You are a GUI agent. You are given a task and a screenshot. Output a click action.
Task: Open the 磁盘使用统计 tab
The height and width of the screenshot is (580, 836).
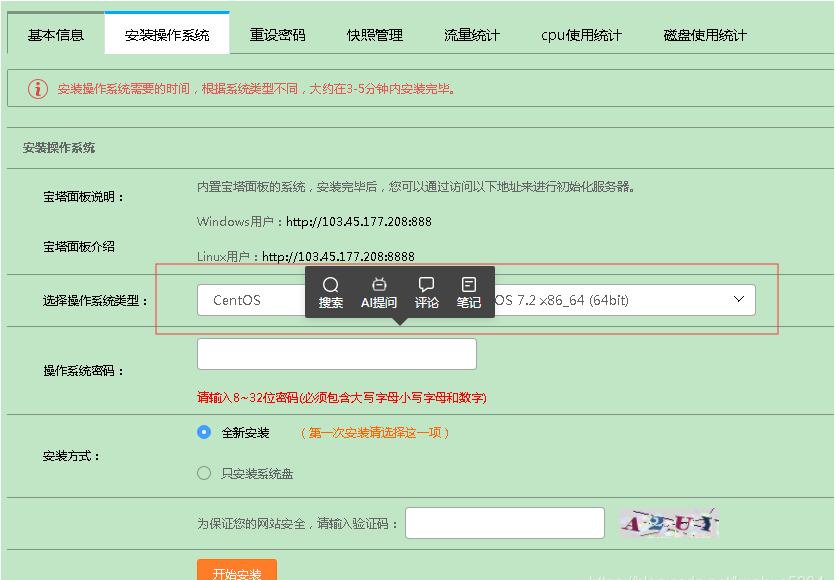tap(705, 35)
